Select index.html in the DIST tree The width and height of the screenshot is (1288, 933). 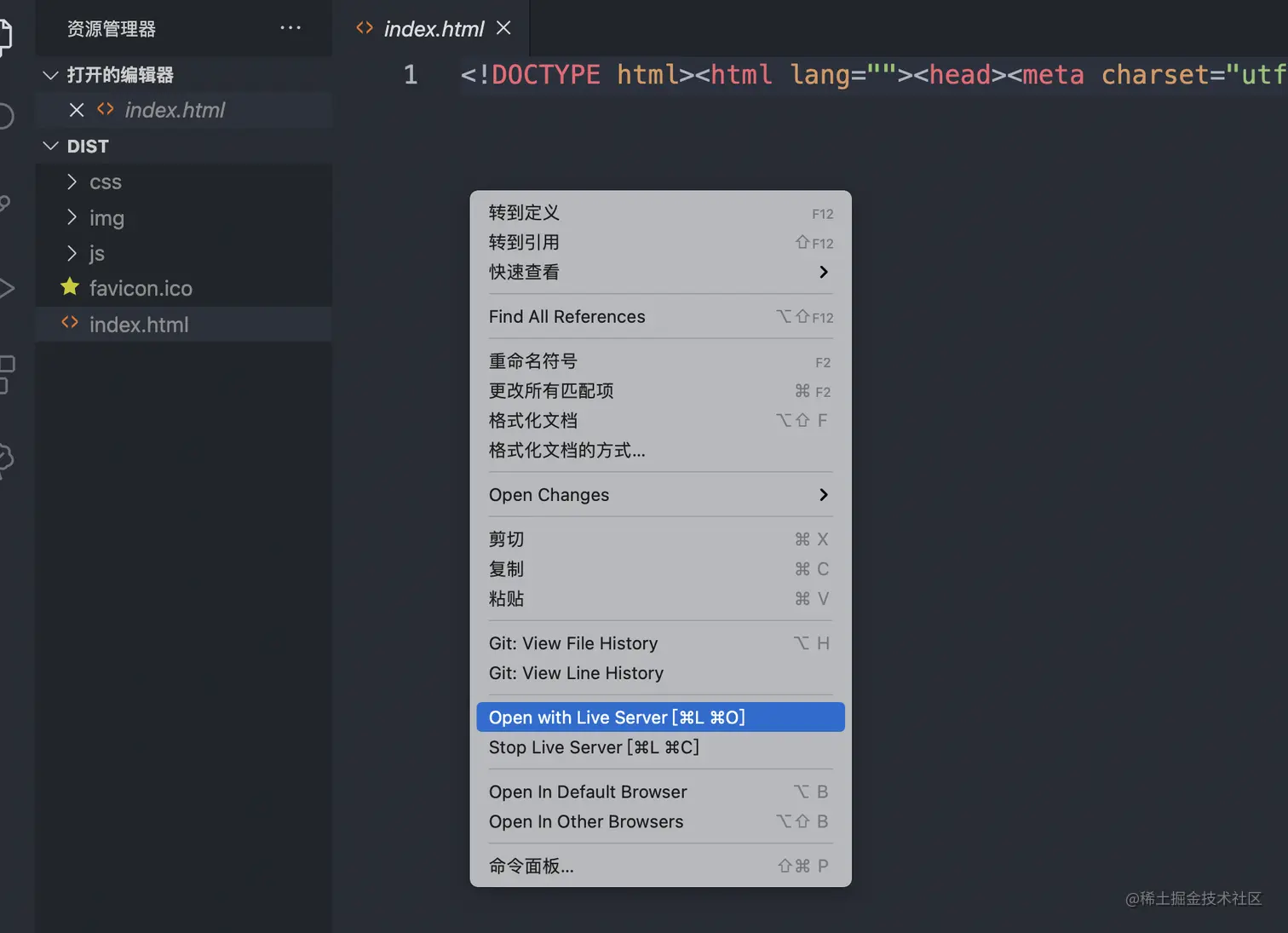(184, 324)
